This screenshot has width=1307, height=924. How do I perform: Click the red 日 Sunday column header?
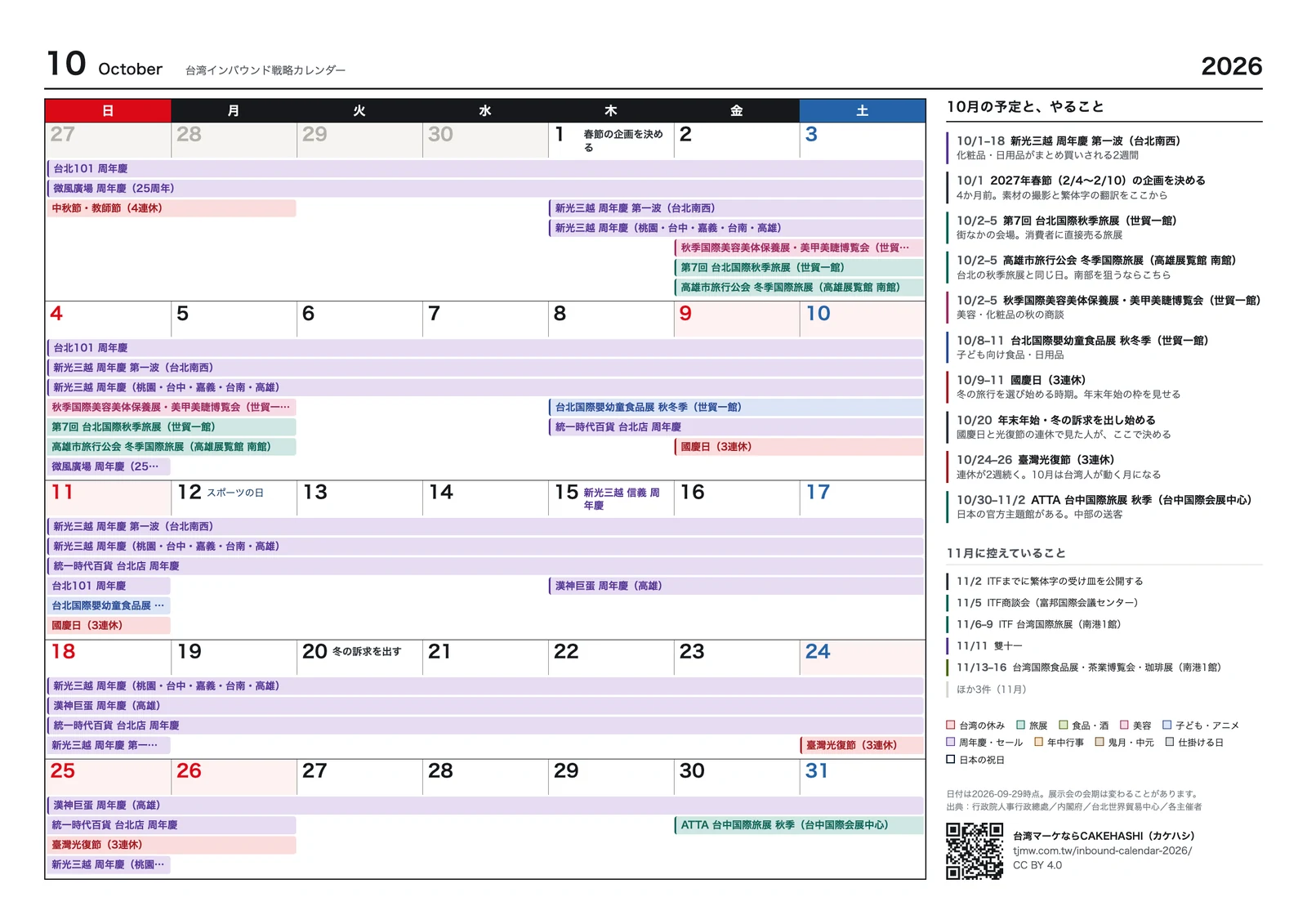coord(108,110)
